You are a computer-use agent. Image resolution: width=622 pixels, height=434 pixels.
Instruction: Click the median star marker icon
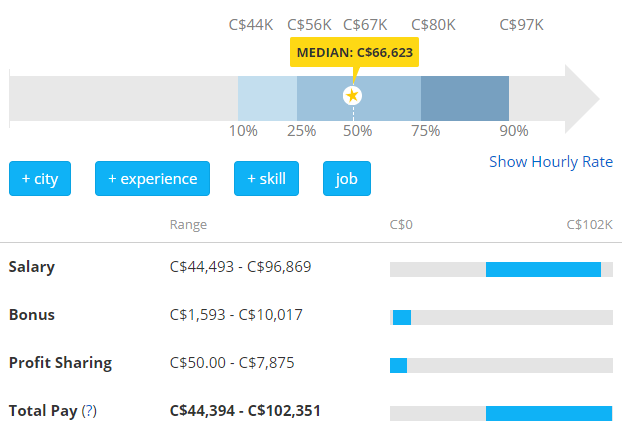click(x=352, y=95)
